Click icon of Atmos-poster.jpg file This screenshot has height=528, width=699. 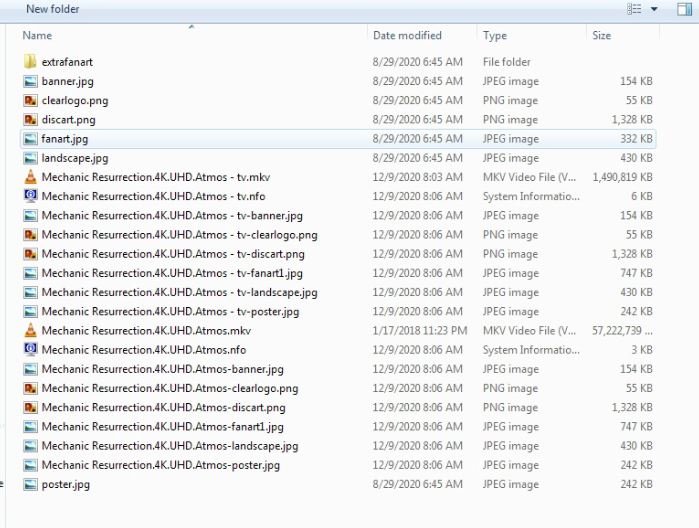point(30,465)
